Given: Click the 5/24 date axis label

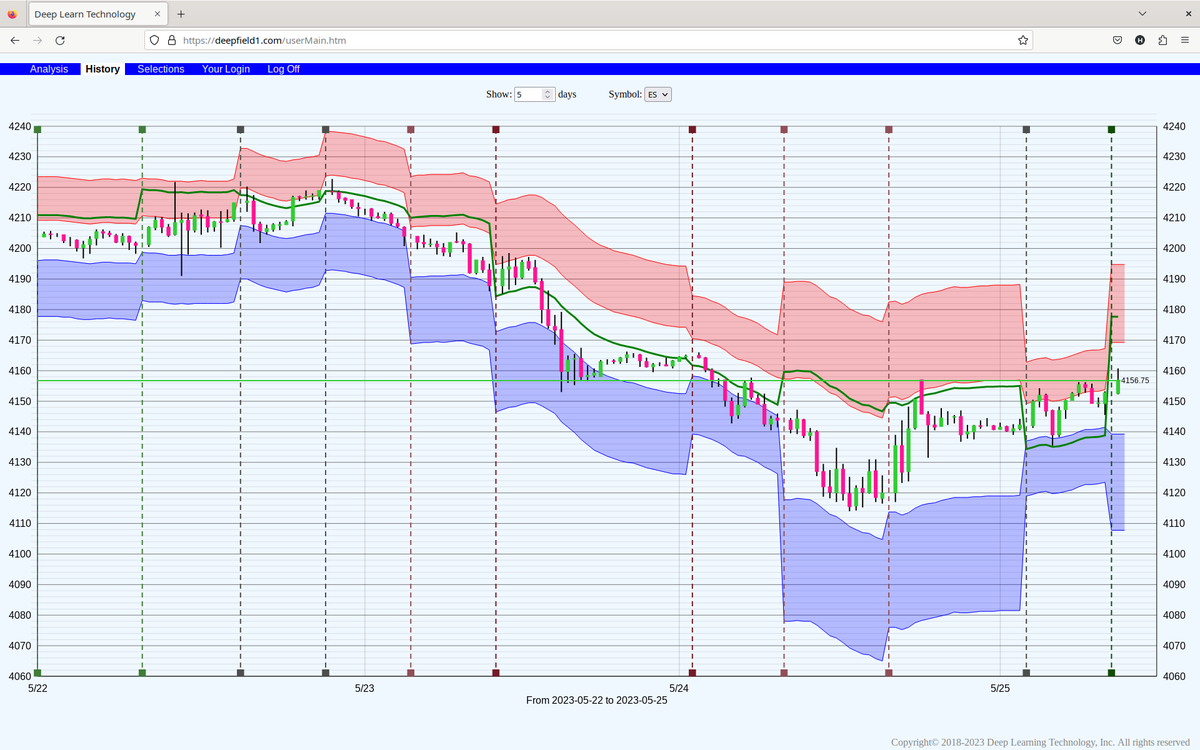Looking at the screenshot, I should [x=679, y=688].
